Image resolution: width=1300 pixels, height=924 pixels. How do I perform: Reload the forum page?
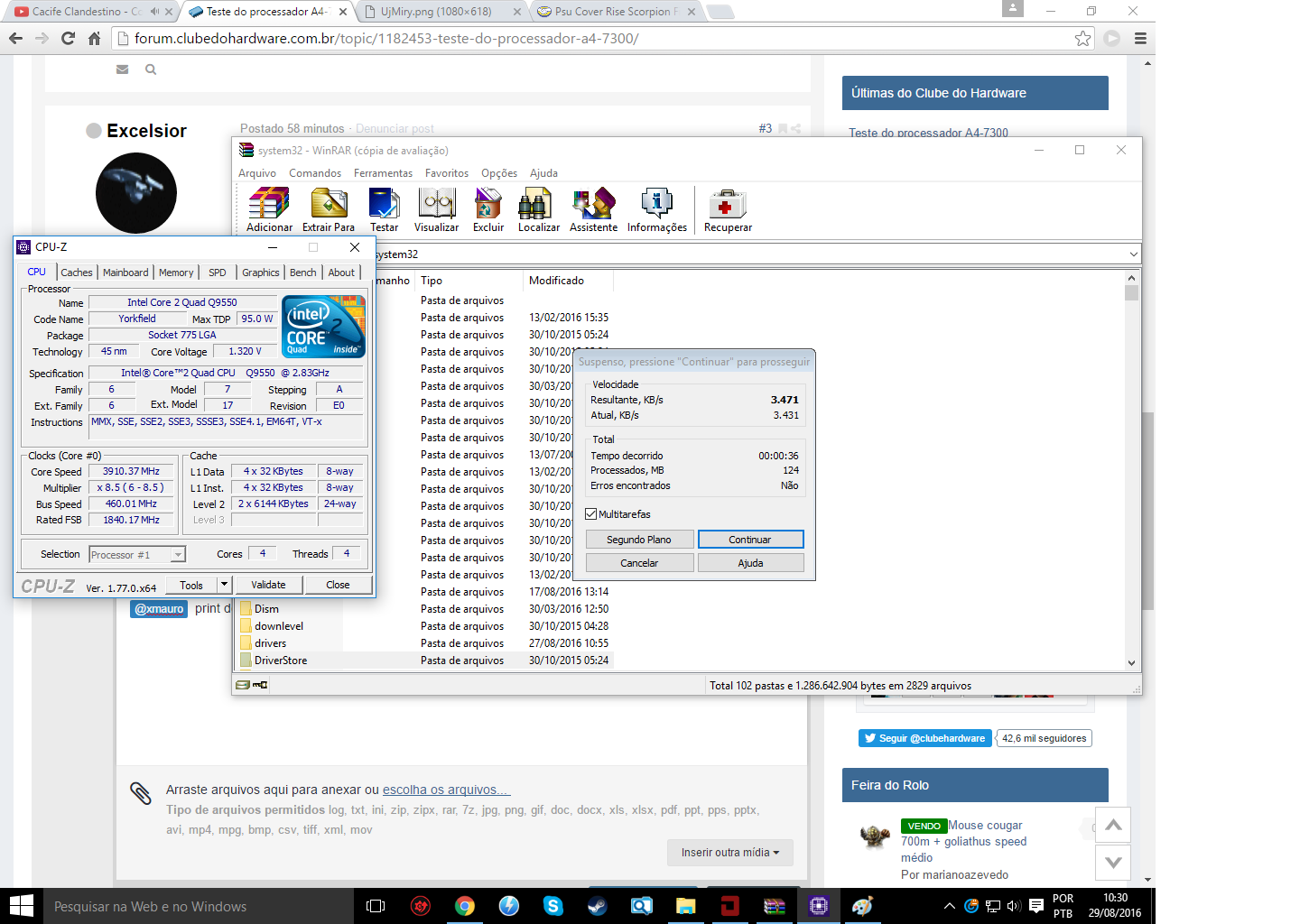tap(68, 38)
